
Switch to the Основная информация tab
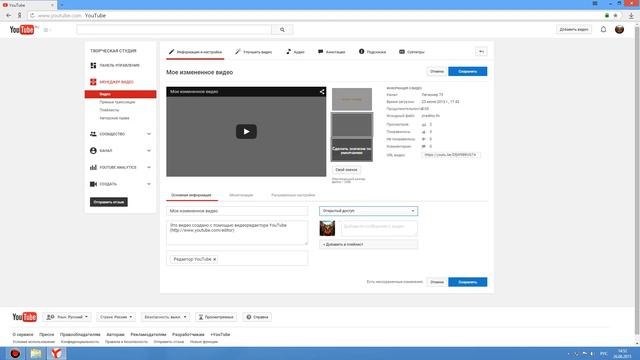coord(191,195)
